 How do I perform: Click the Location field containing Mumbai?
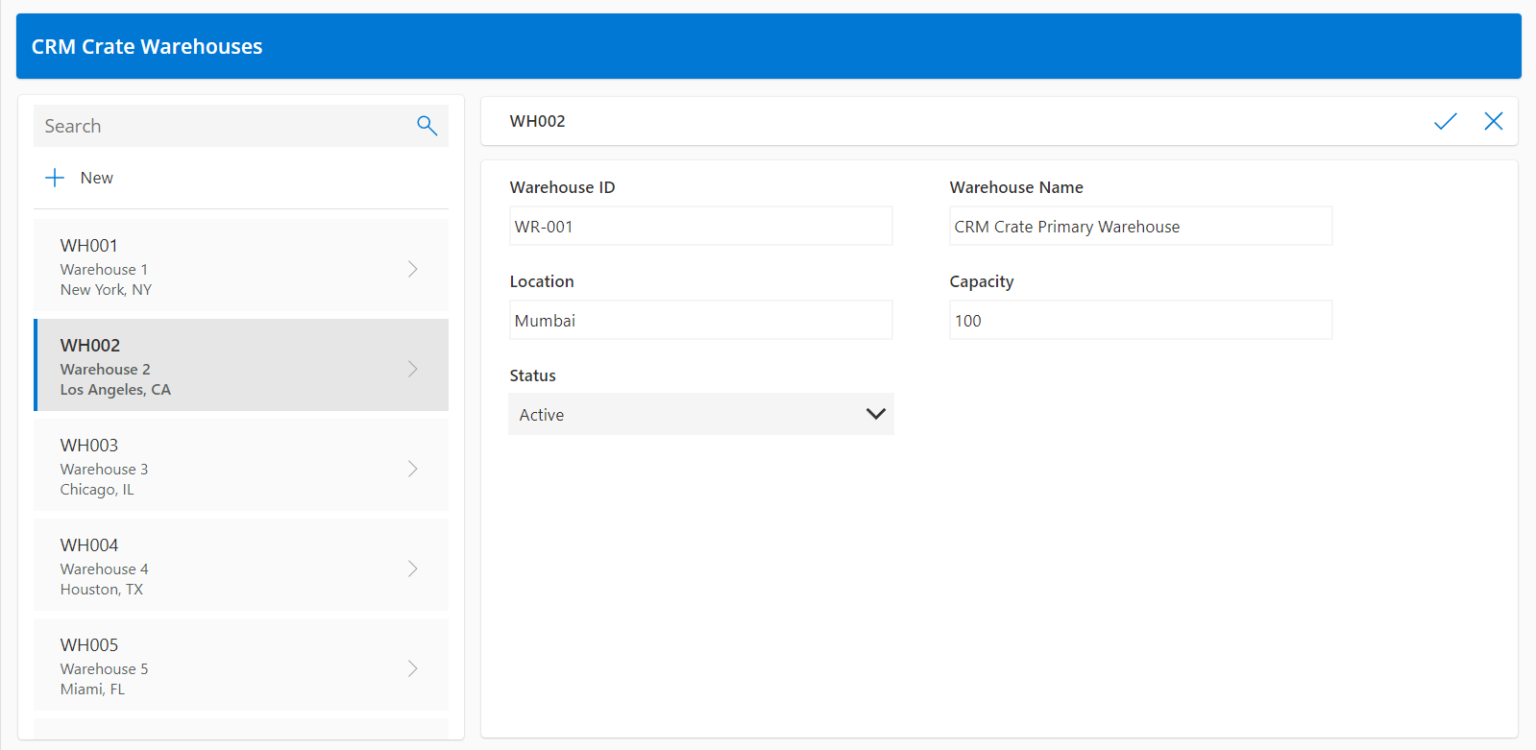pyautogui.click(x=700, y=319)
